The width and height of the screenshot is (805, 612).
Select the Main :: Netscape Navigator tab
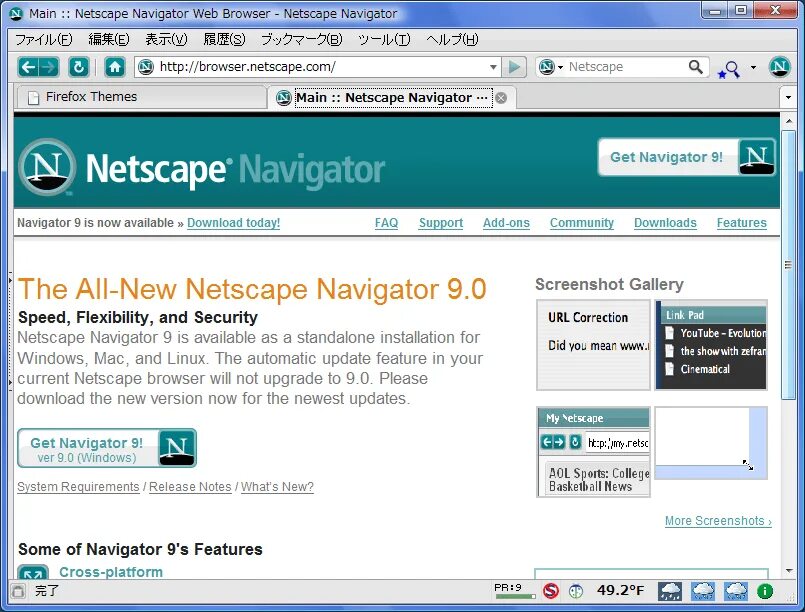click(x=392, y=98)
